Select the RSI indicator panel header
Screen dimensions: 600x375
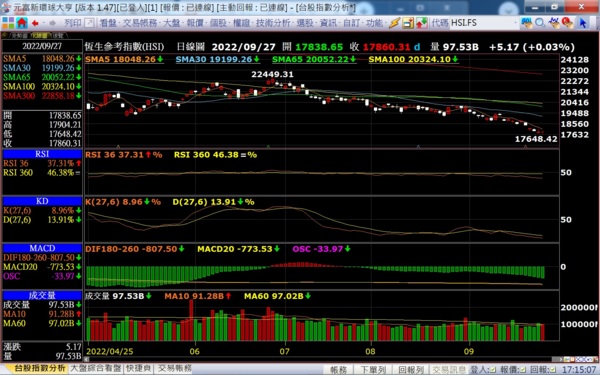(x=42, y=154)
